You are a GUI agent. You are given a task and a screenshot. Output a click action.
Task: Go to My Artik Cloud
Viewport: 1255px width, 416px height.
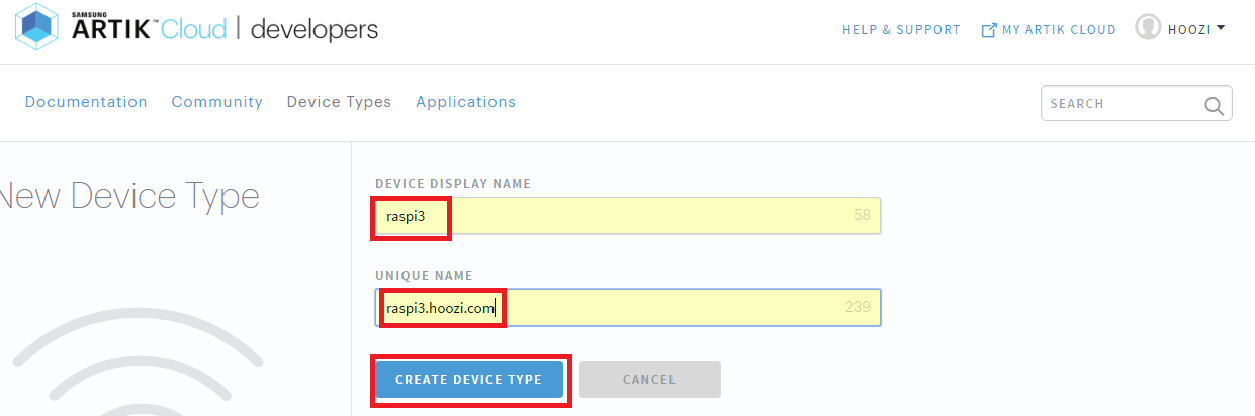pos(1058,30)
